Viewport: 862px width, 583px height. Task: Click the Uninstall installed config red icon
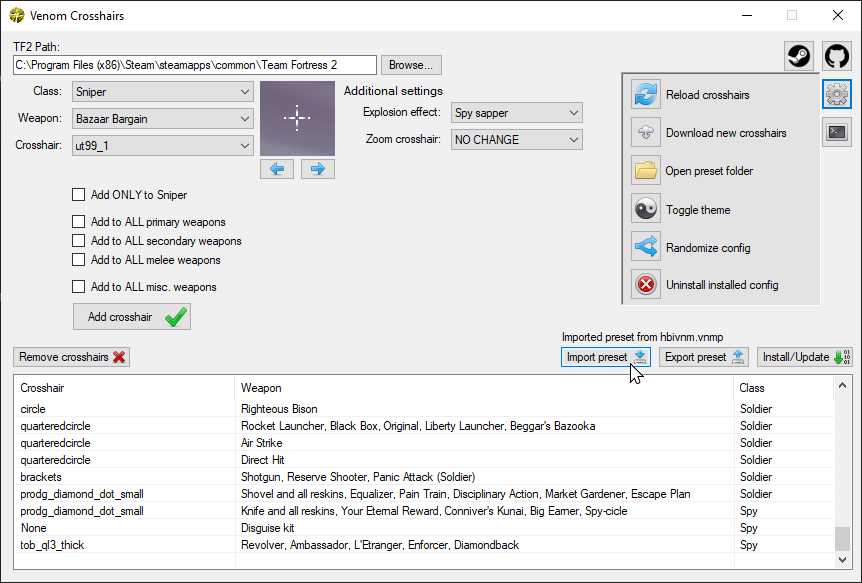point(645,285)
